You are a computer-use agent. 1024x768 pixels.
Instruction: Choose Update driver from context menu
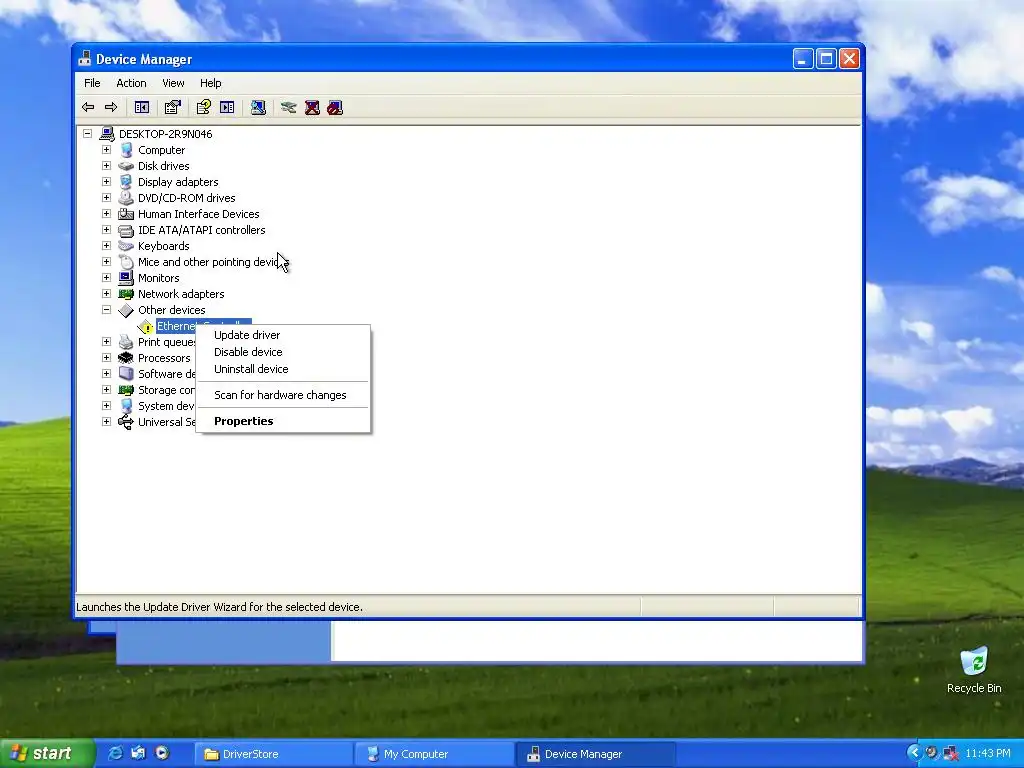tap(283, 335)
